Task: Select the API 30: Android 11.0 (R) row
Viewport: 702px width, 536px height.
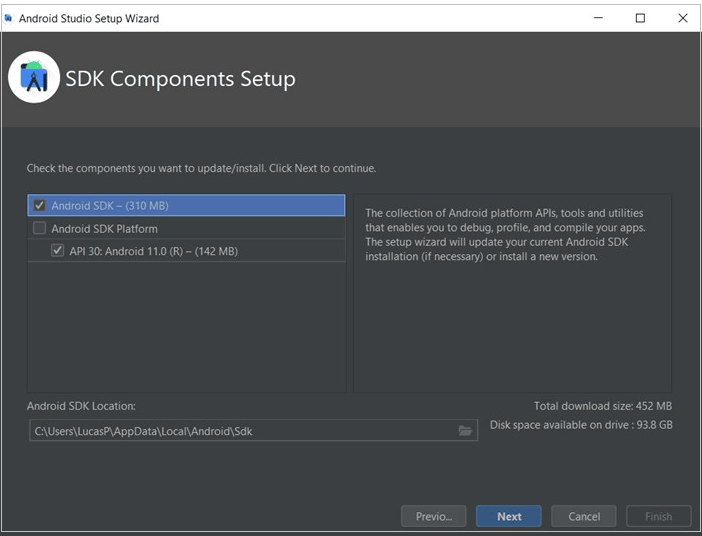Action: pyautogui.click(x=152, y=251)
